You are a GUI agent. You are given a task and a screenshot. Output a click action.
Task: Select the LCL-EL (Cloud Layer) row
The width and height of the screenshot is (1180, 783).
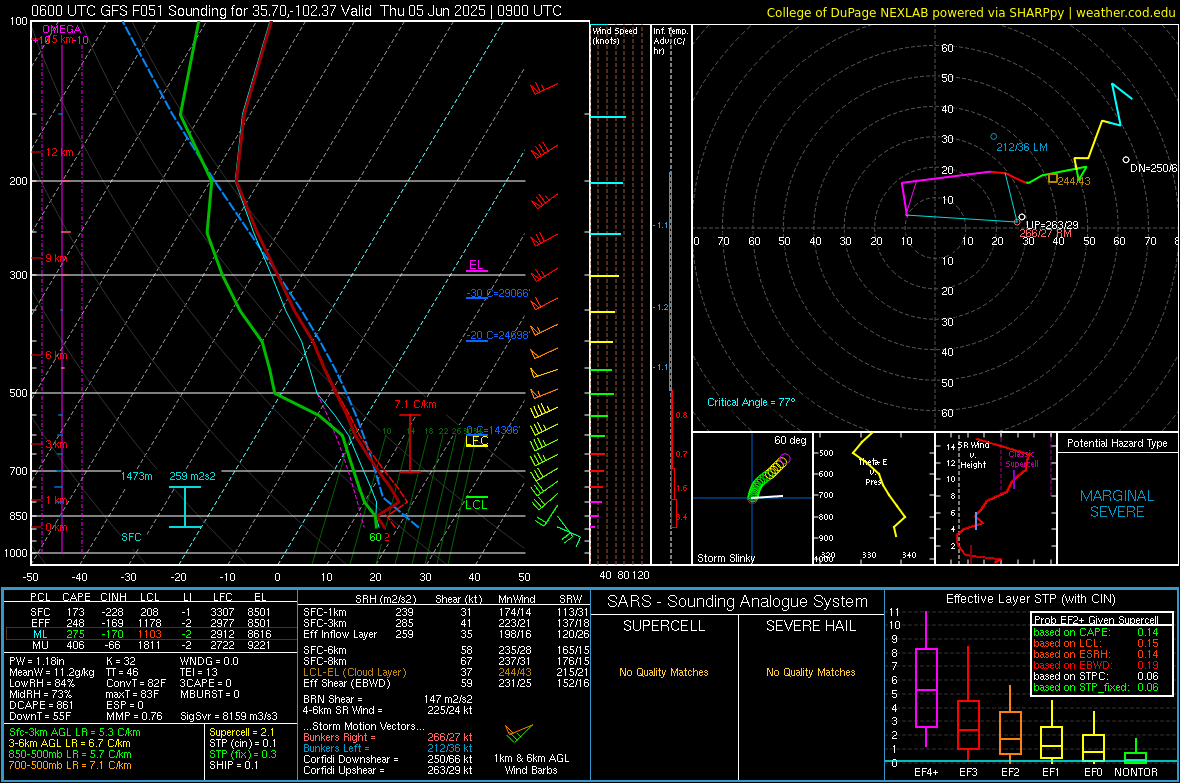click(446, 672)
